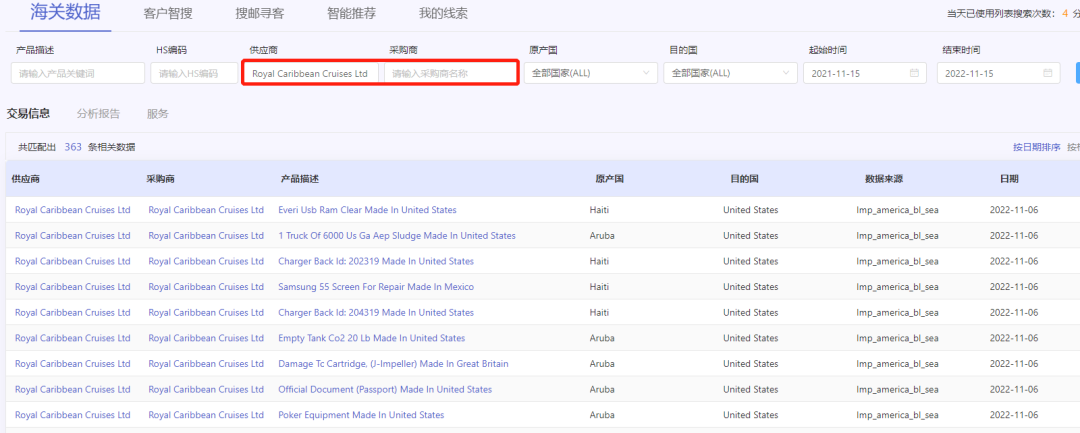Open the 结束时间 date picker 2022-11-15

coord(999,73)
